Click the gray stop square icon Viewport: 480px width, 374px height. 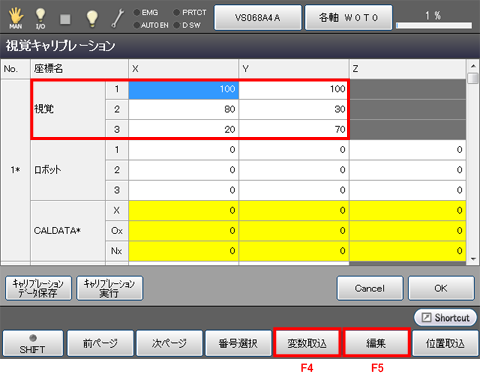point(65,19)
